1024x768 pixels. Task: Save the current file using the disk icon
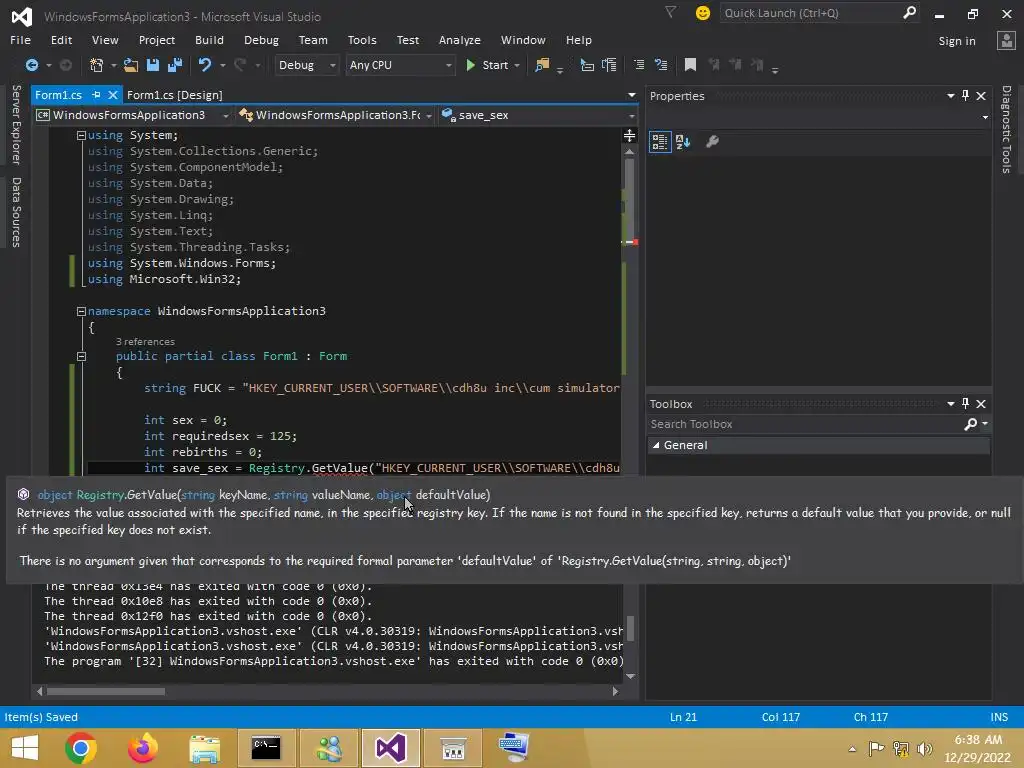pyautogui.click(x=153, y=65)
